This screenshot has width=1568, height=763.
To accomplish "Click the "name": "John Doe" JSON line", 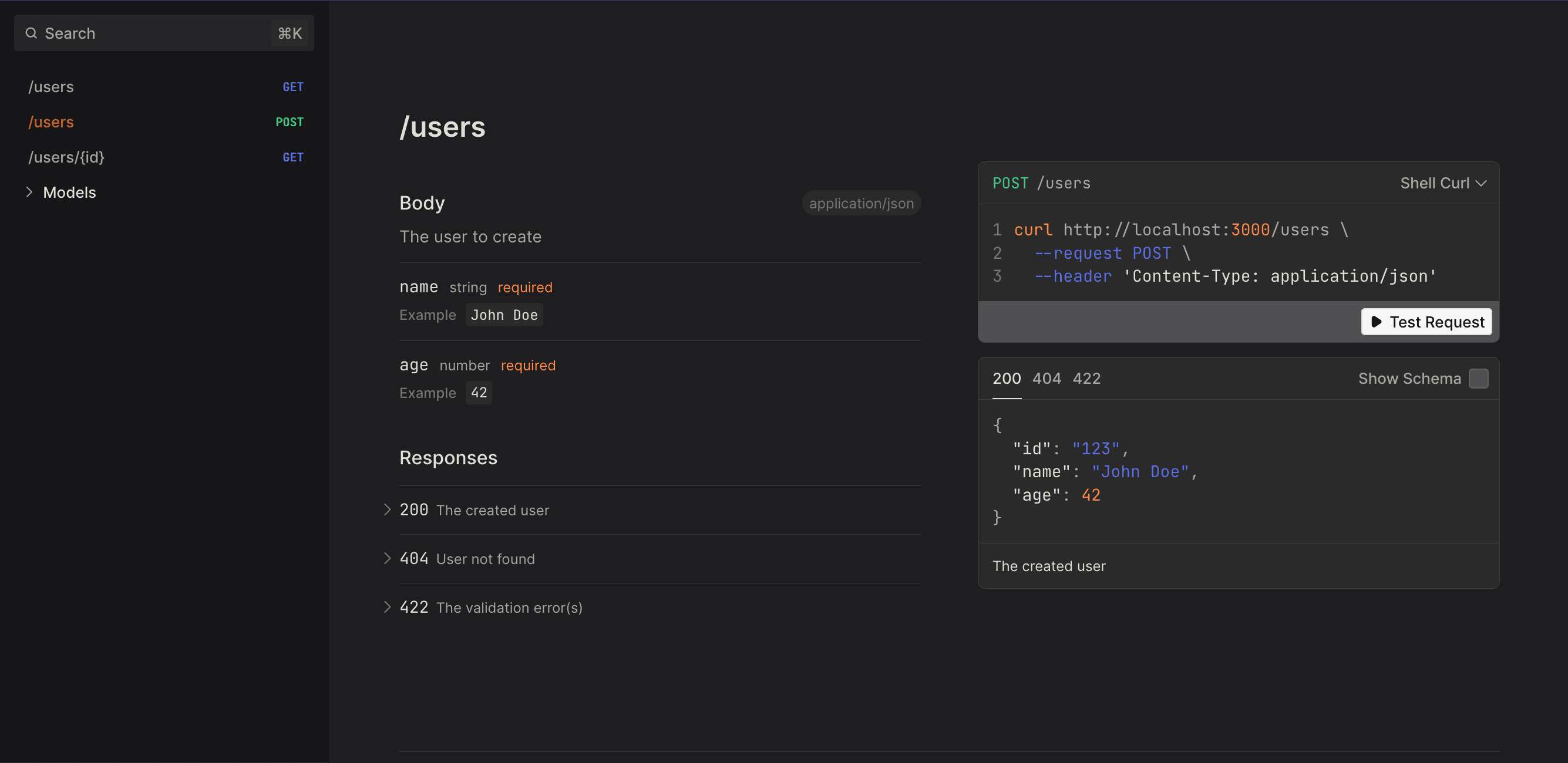I will click(1105, 472).
